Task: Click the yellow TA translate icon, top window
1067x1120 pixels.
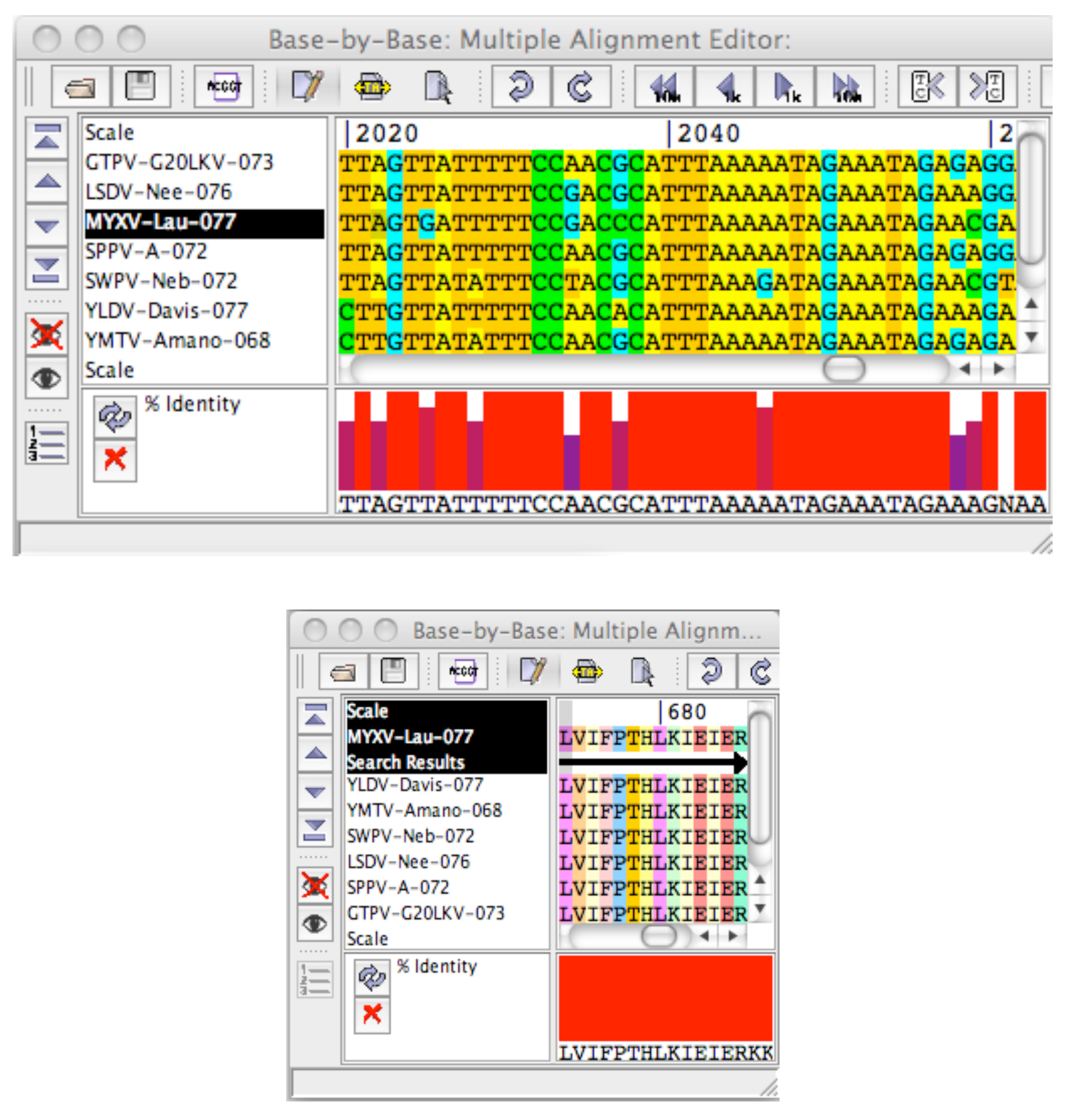Action: pyautogui.click(x=372, y=87)
